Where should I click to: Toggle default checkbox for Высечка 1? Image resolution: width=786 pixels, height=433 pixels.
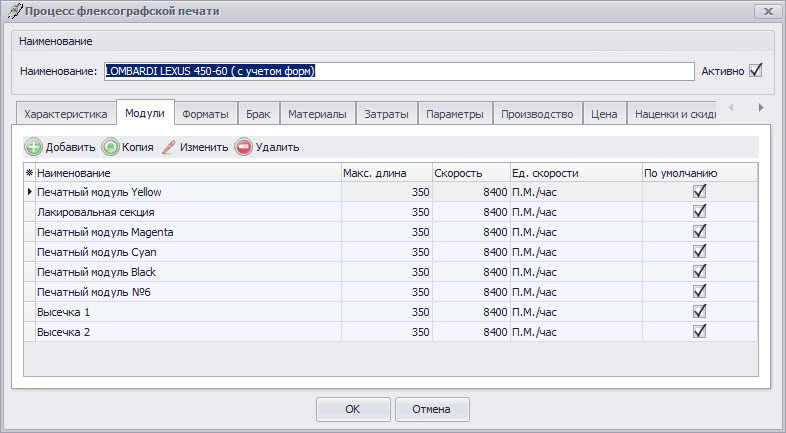699,312
